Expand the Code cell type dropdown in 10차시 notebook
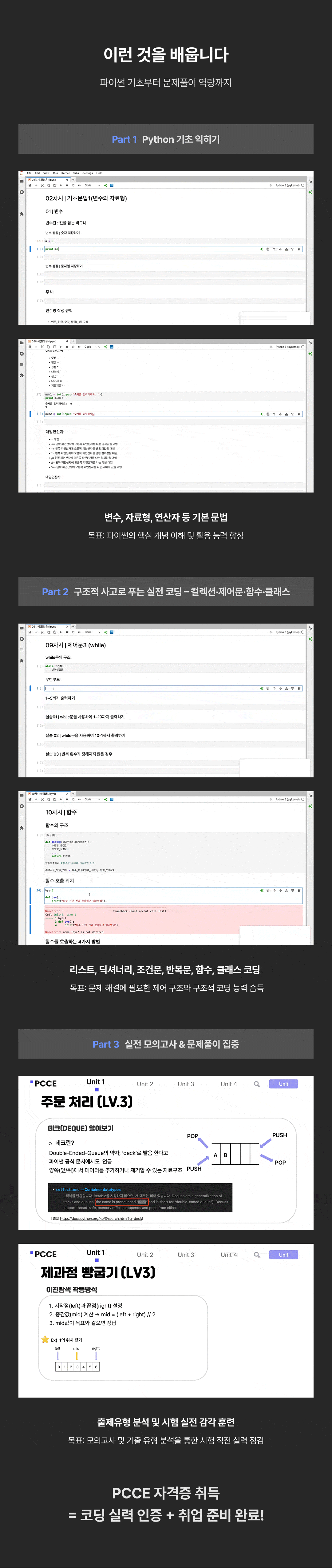This screenshot has height=1568, width=332. (x=92, y=799)
